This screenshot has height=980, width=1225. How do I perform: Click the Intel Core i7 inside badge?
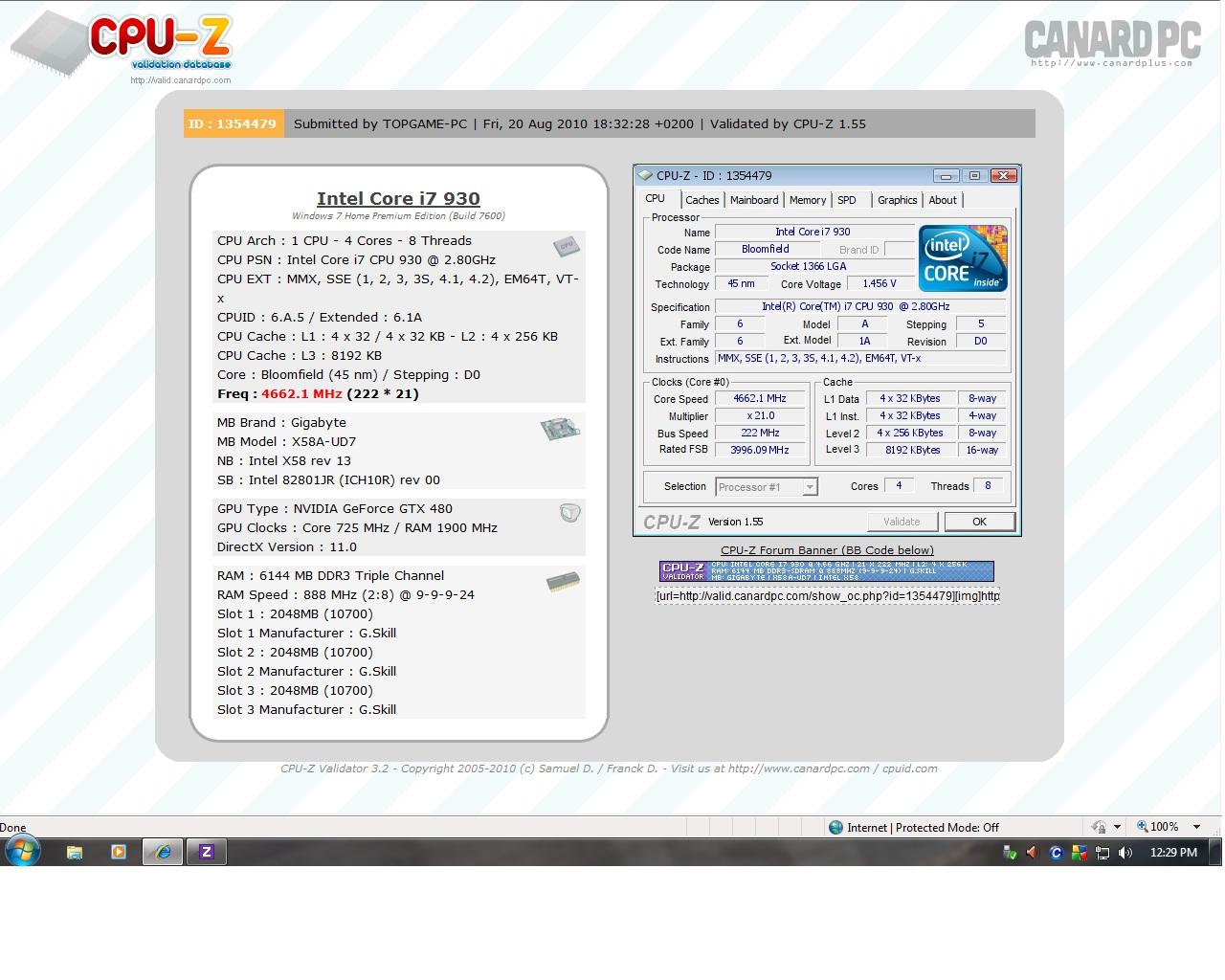click(963, 258)
